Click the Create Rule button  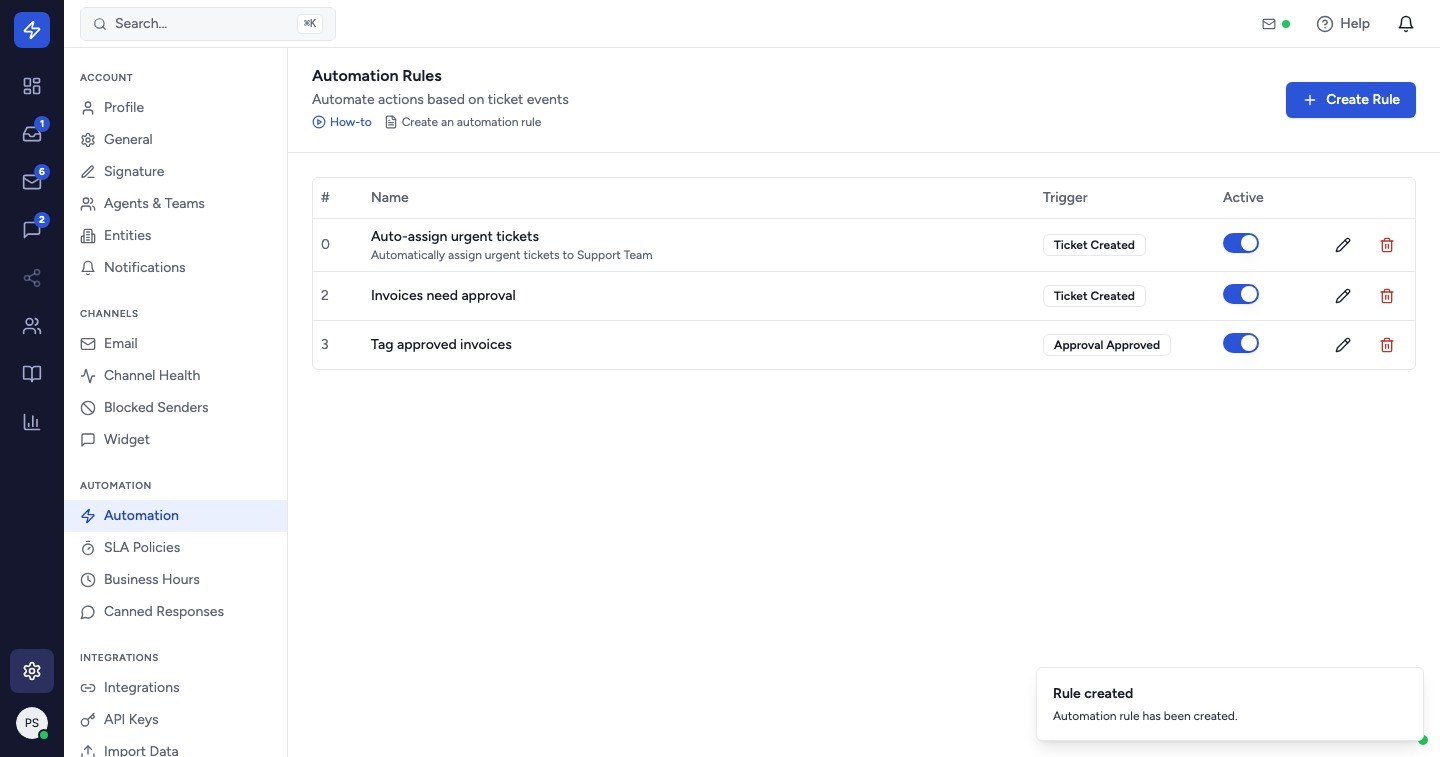[x=1351, y=100]
